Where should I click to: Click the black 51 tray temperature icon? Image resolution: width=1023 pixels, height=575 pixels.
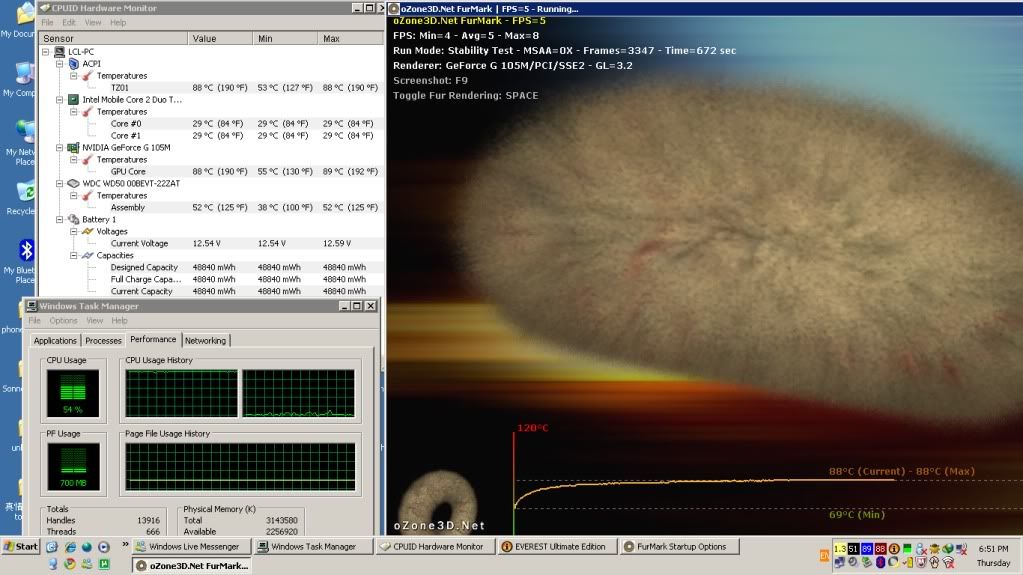[x=853, y=549]
